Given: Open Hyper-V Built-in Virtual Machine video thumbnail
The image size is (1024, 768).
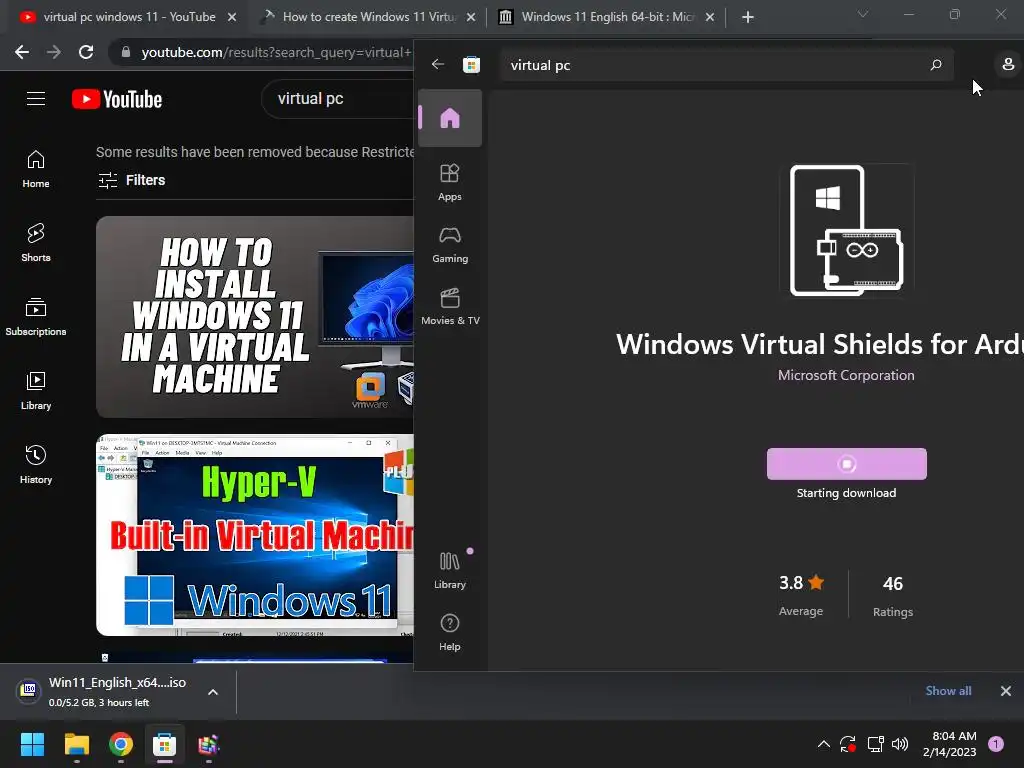Looking at the screenshot, I should (255, 535).
